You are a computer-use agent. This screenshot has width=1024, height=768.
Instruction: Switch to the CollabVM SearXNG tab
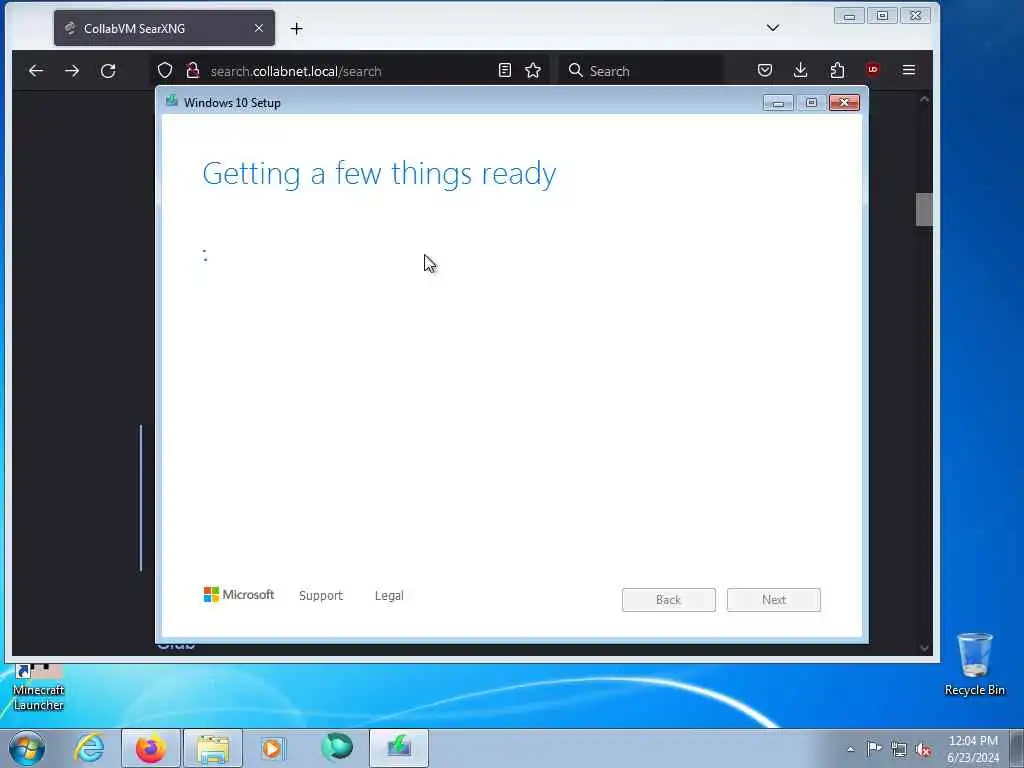(x=165, y=28)
